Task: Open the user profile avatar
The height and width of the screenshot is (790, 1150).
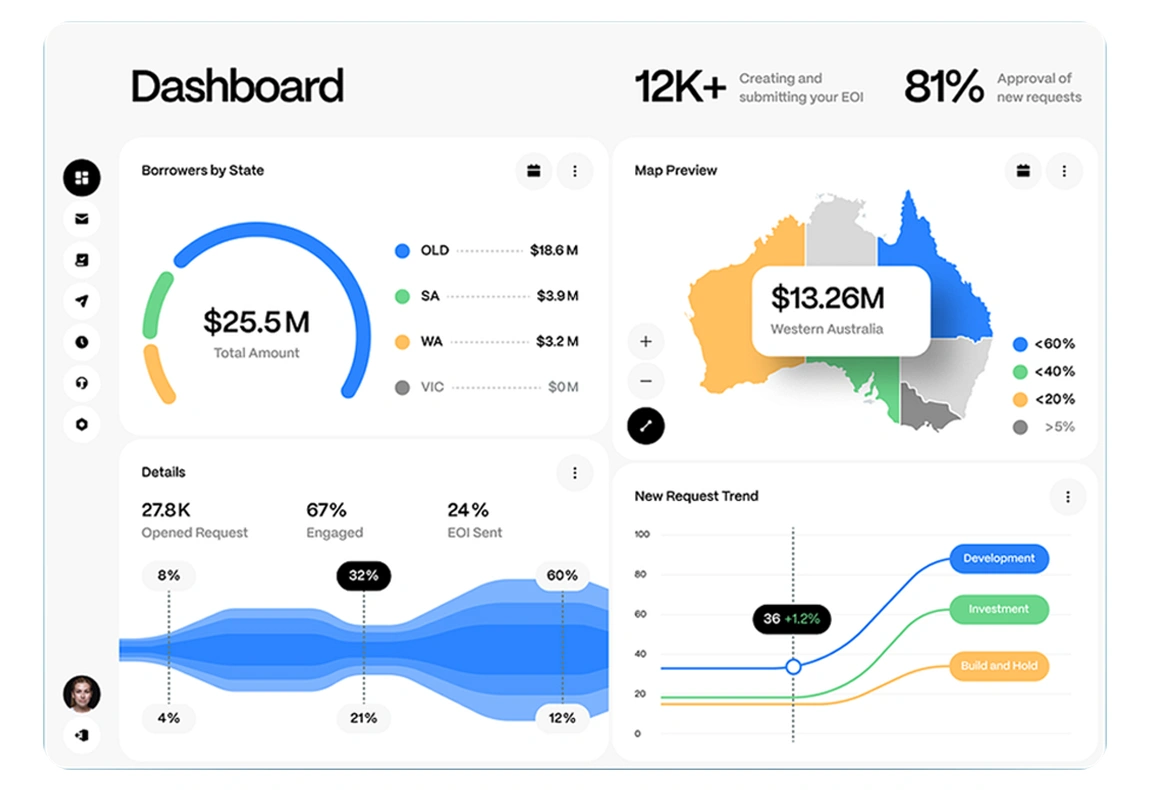Action: (82, 693)
